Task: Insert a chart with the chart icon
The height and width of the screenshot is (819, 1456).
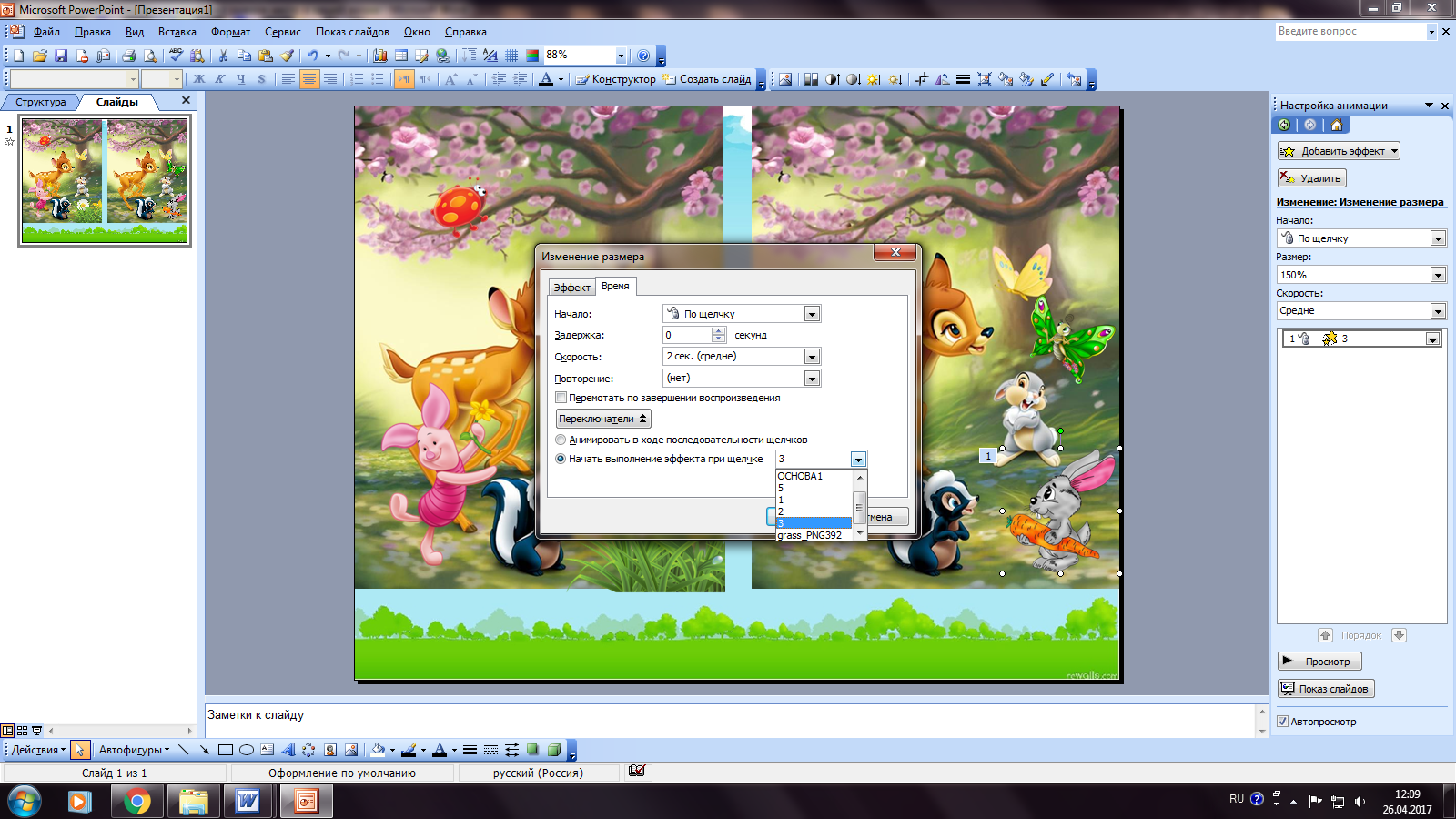Action: (x=380, y=56)
